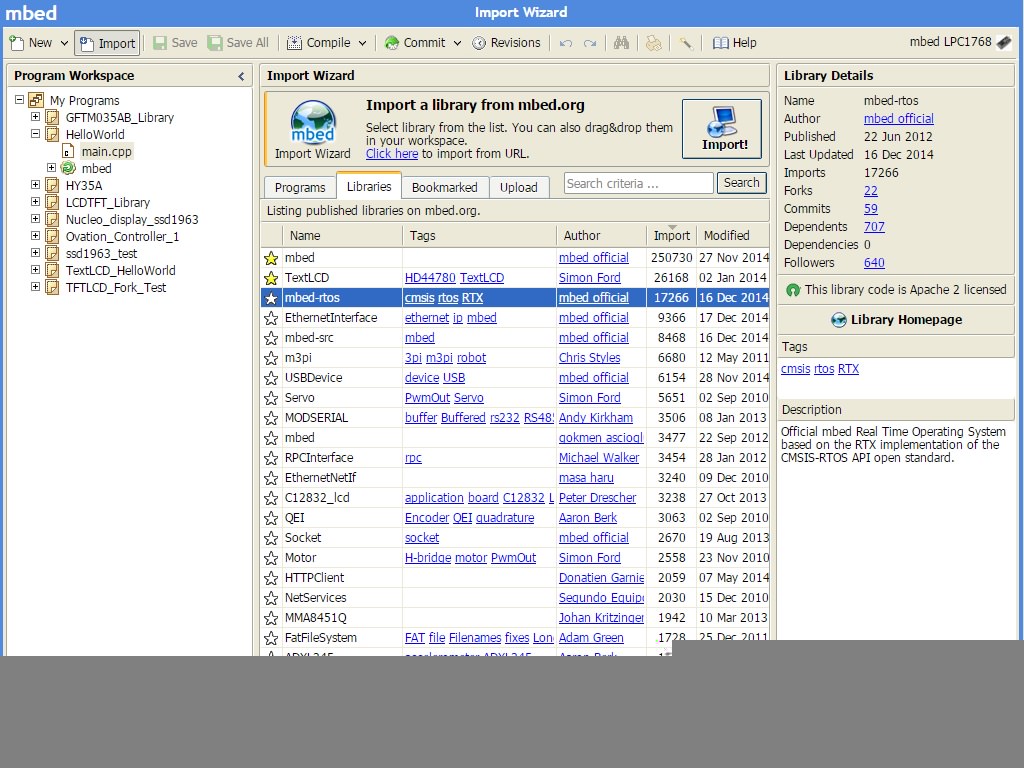
Task: Click the Save toolbar icon
Action: pos(159,43)
